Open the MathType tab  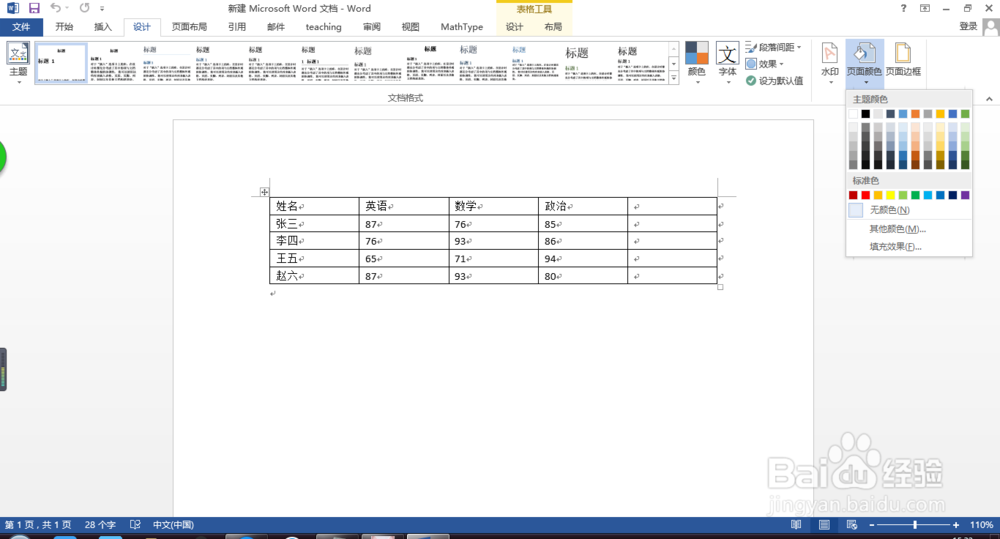(462, 27)
